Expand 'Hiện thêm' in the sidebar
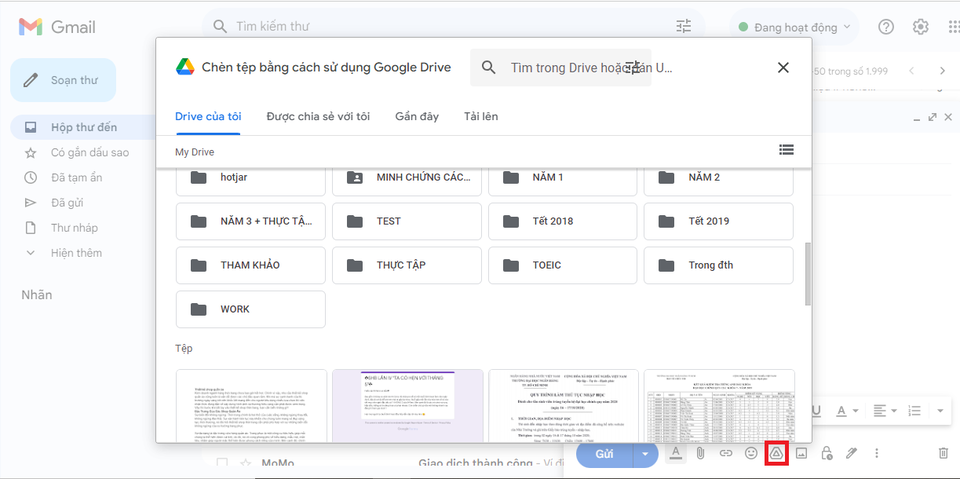This screenshot has height=479, width=960. point(76,253)
